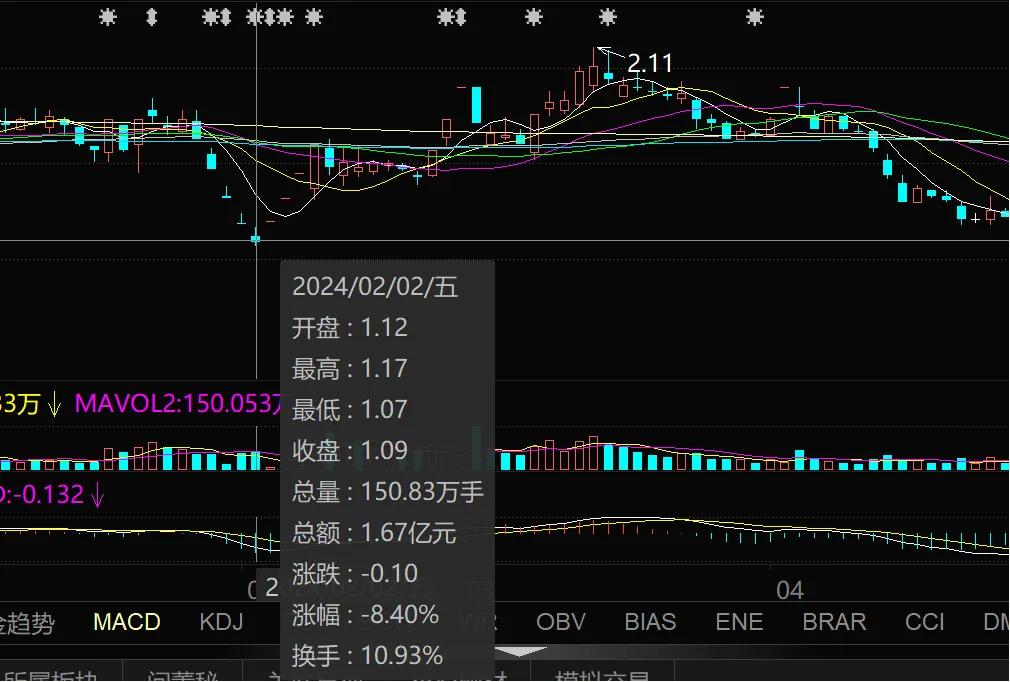The height and width of the screenshot is (682, 1010).
Task: Switch to the KDJ indicator tab
Action: click(x=221, y=622)
